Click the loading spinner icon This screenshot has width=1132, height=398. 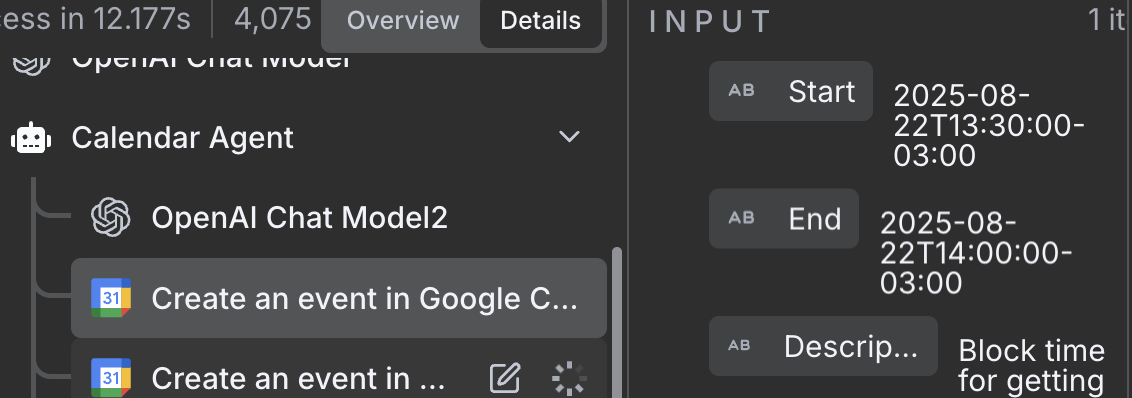(569, 378)
